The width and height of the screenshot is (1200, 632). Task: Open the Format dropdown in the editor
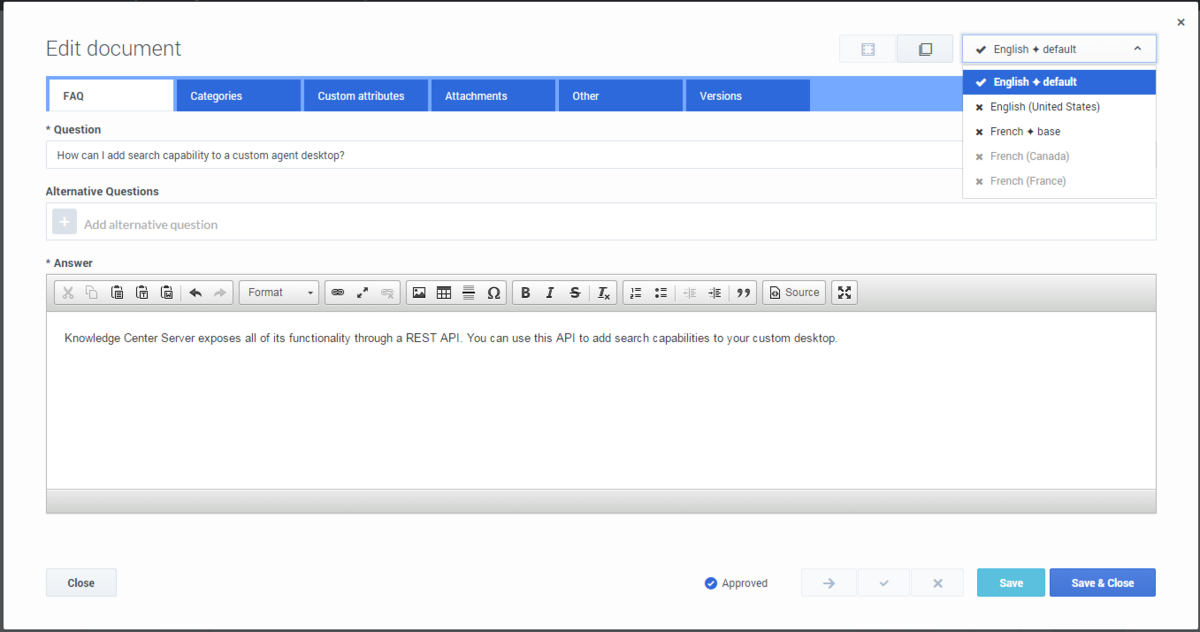[279, 293]
